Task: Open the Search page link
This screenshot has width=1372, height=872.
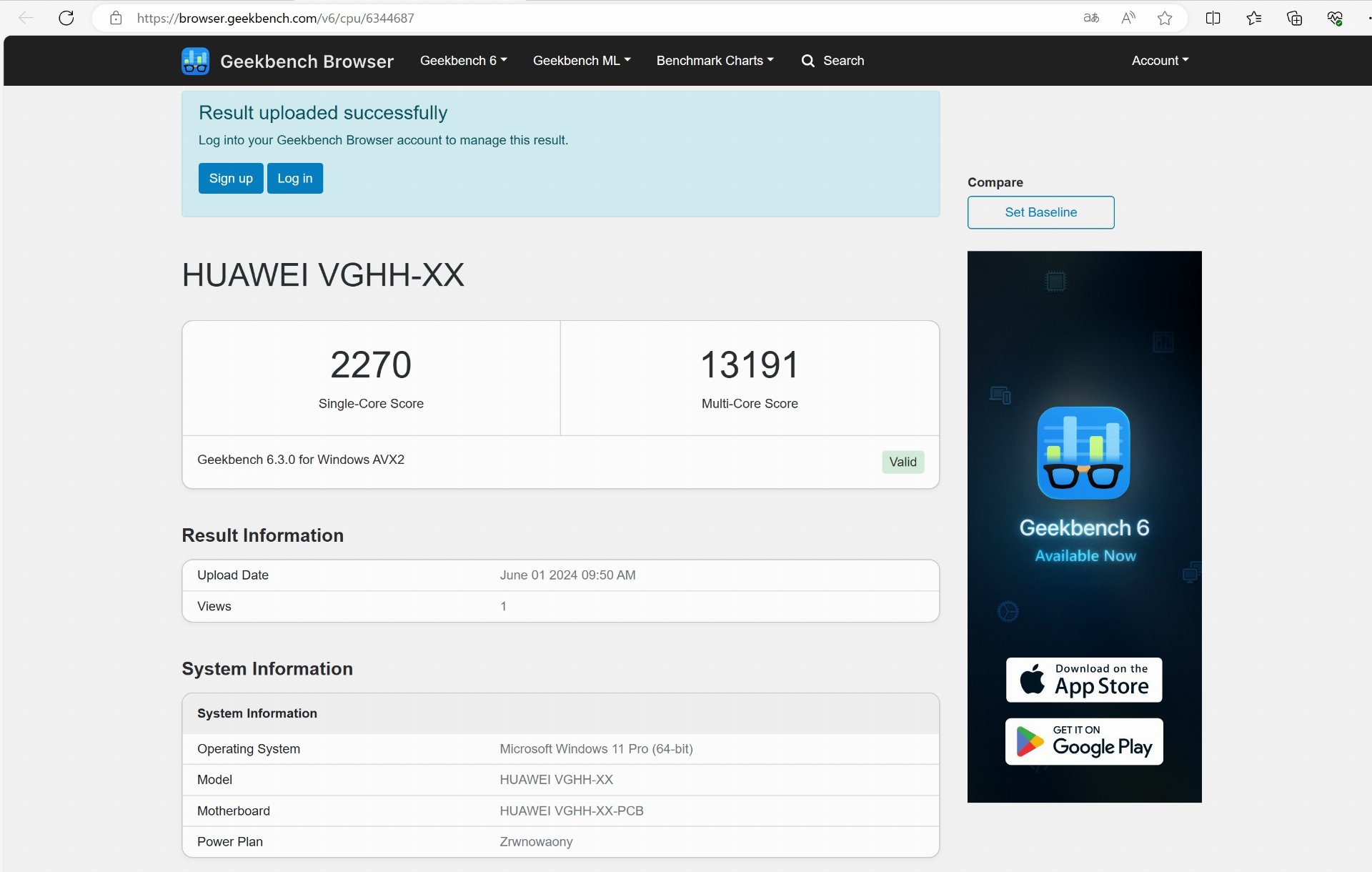Action: click(x=843, y=61)
